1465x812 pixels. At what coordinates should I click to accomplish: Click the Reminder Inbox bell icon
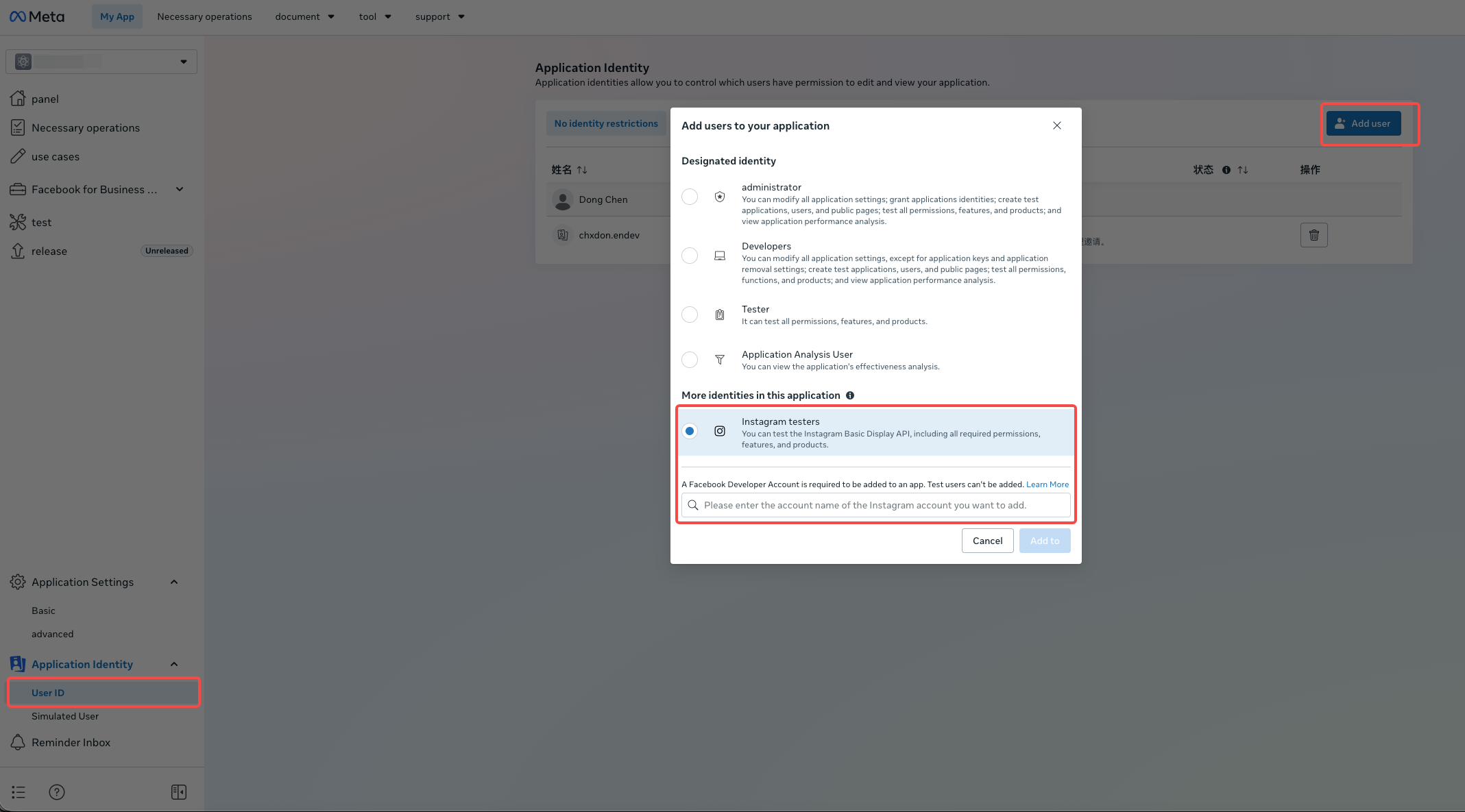[x=18, y=742]
